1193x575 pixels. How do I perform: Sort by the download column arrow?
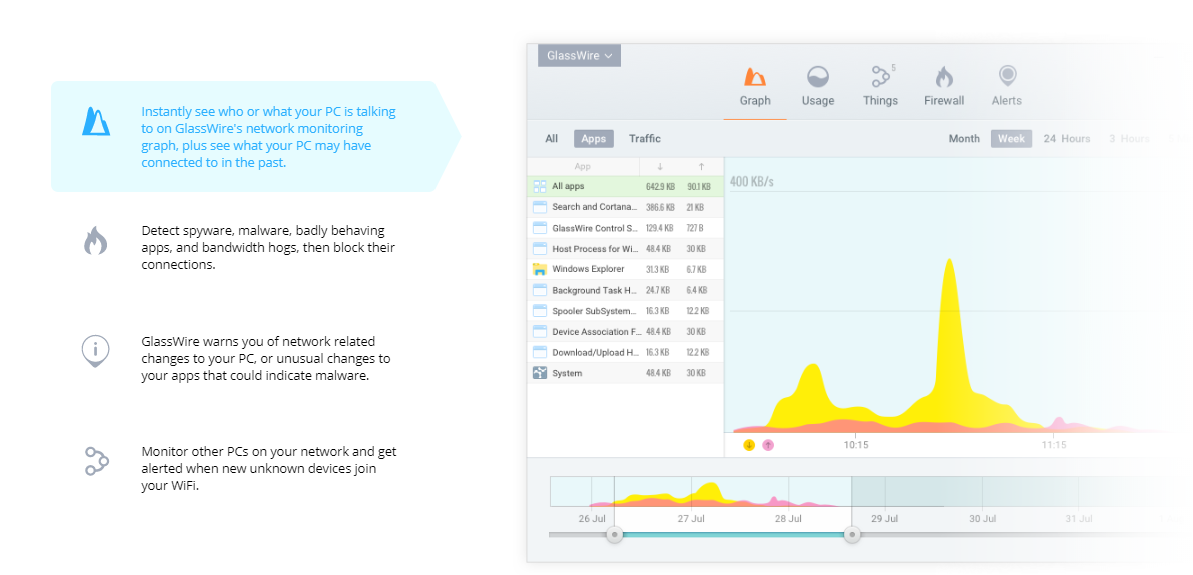tap(660, 167)
